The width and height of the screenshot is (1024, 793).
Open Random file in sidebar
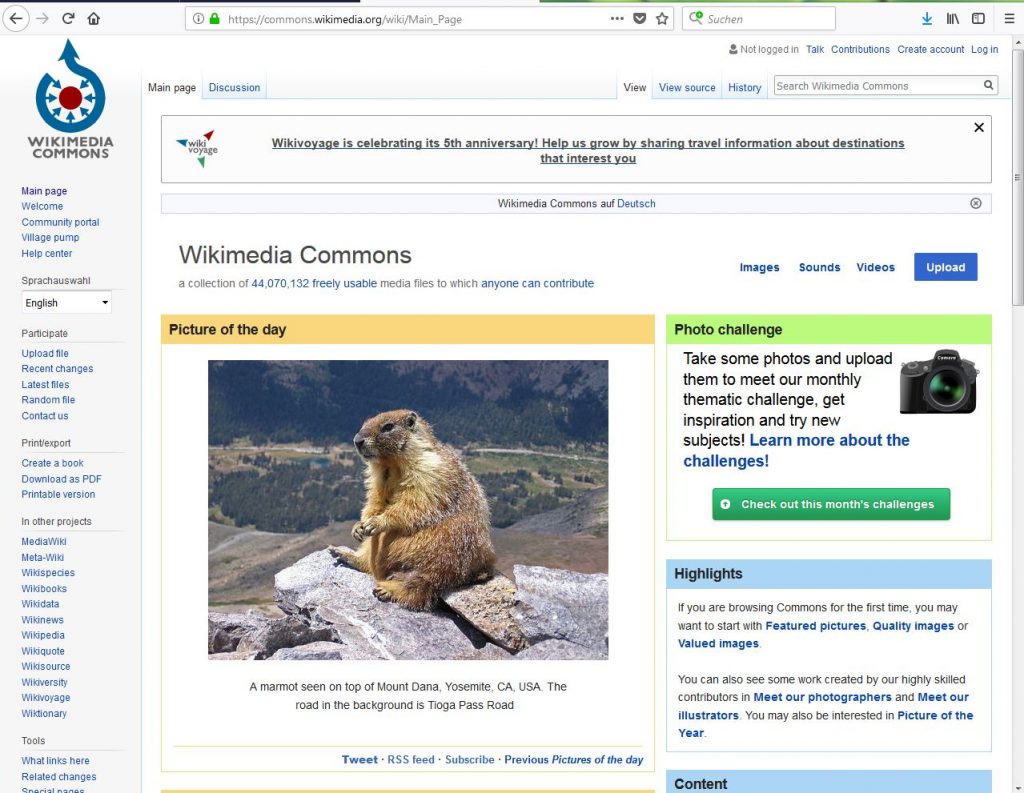tap(48, 400)
